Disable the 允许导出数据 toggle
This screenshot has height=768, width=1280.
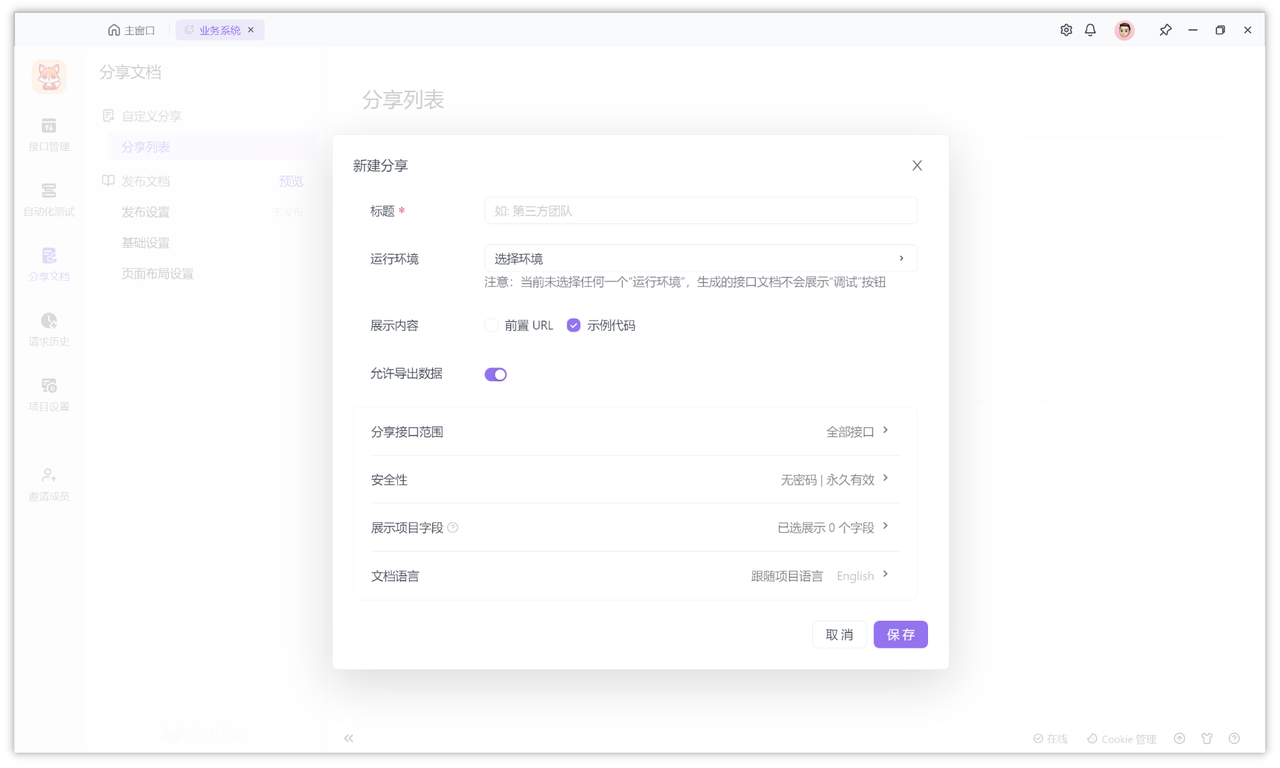tap(496, 373)
